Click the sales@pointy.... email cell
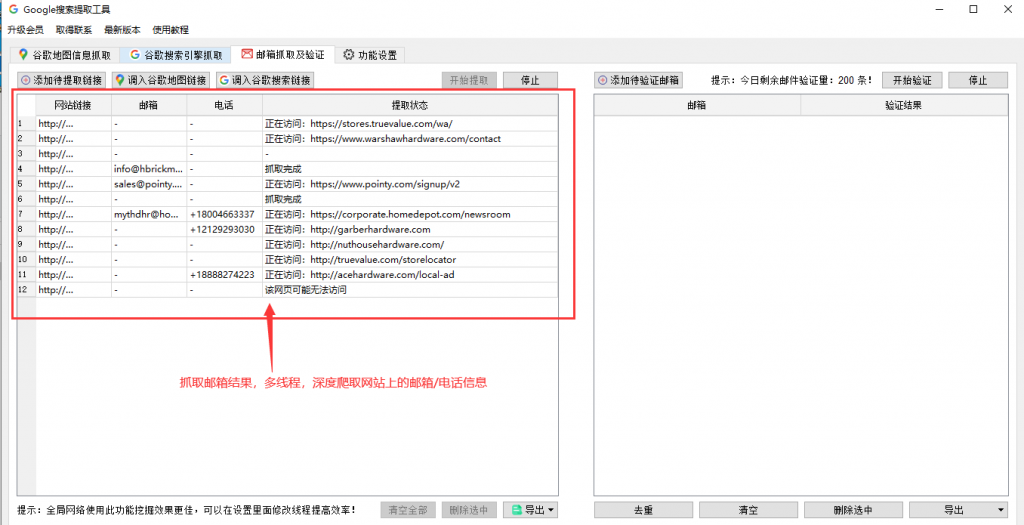The width and height of the screenshot is (1024, 525). pyautogui.click(x=149, y=184)
